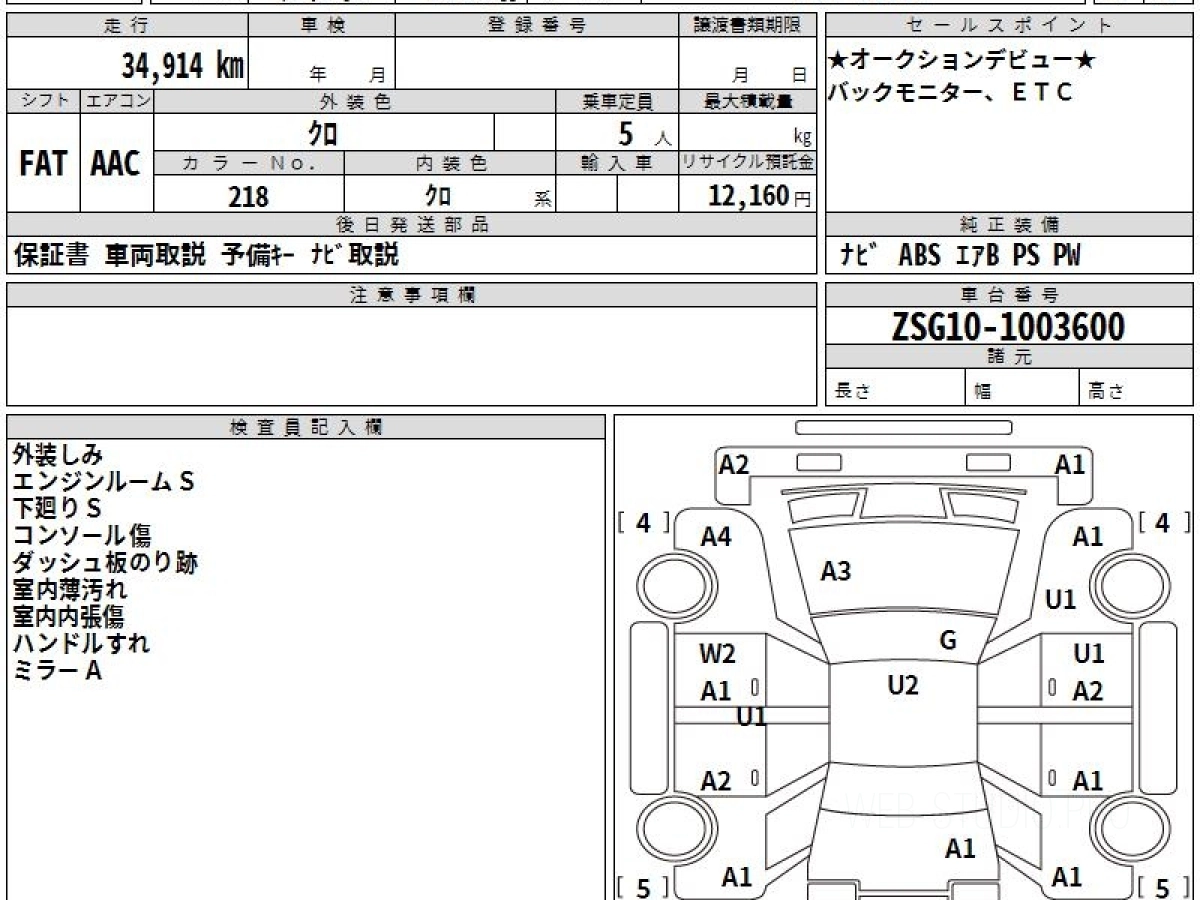Select inspector note エンジンルームS
The image size is (1200, 900).
coord(104,482)
